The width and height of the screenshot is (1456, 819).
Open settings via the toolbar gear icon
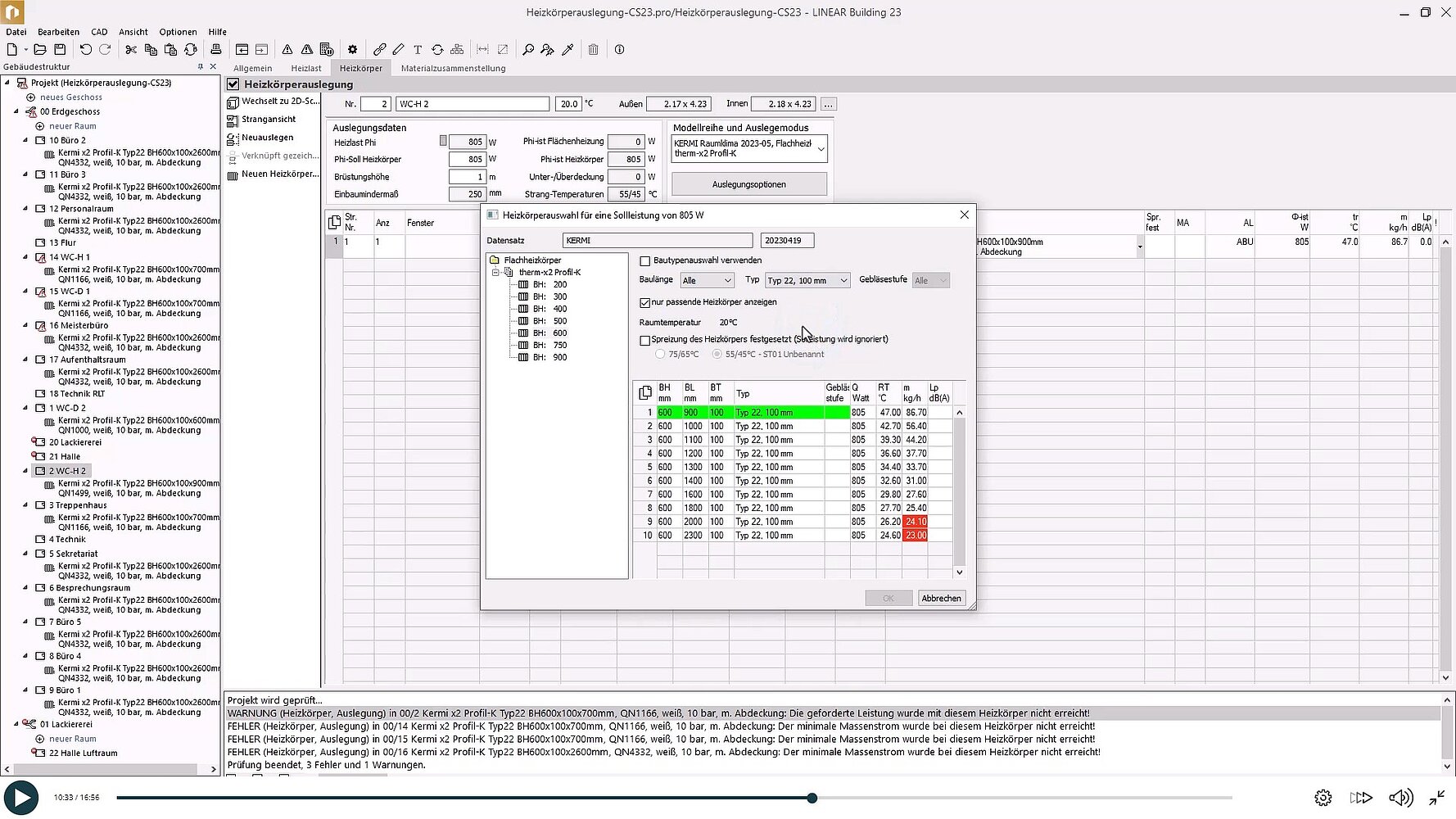coord(352,50)
